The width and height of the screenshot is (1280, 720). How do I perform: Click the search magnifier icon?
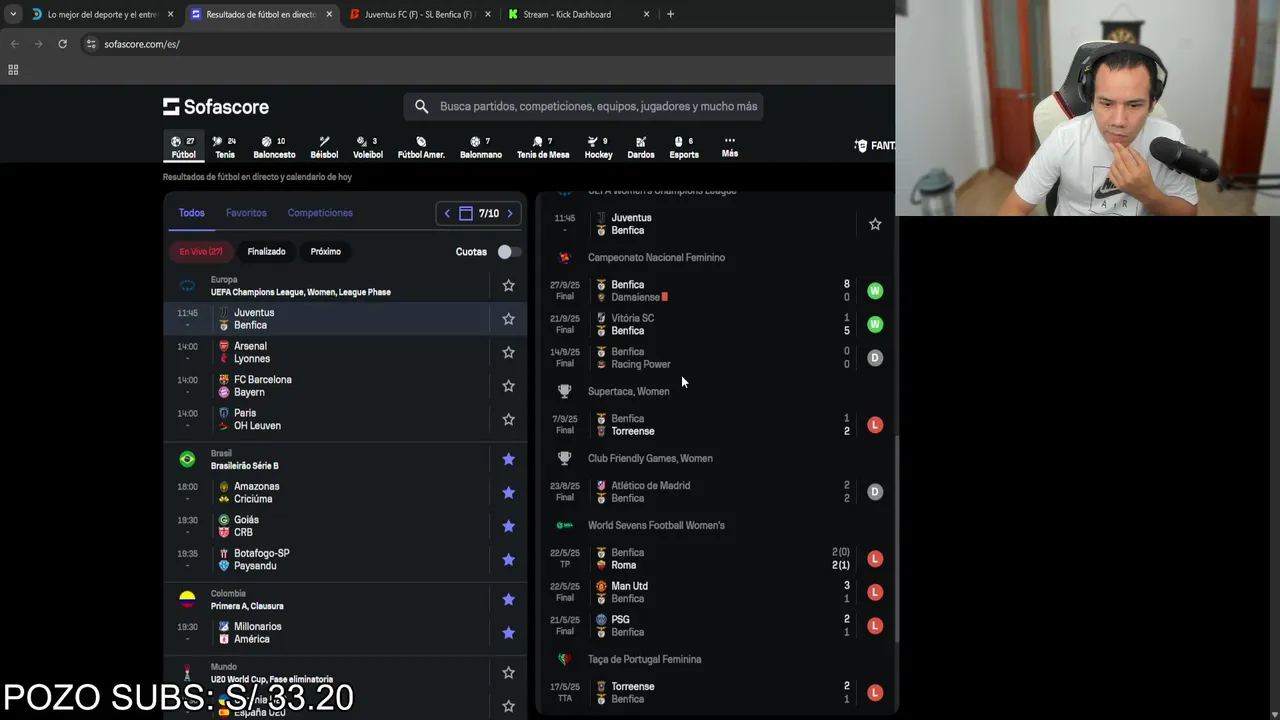click(x=421, y=106)
